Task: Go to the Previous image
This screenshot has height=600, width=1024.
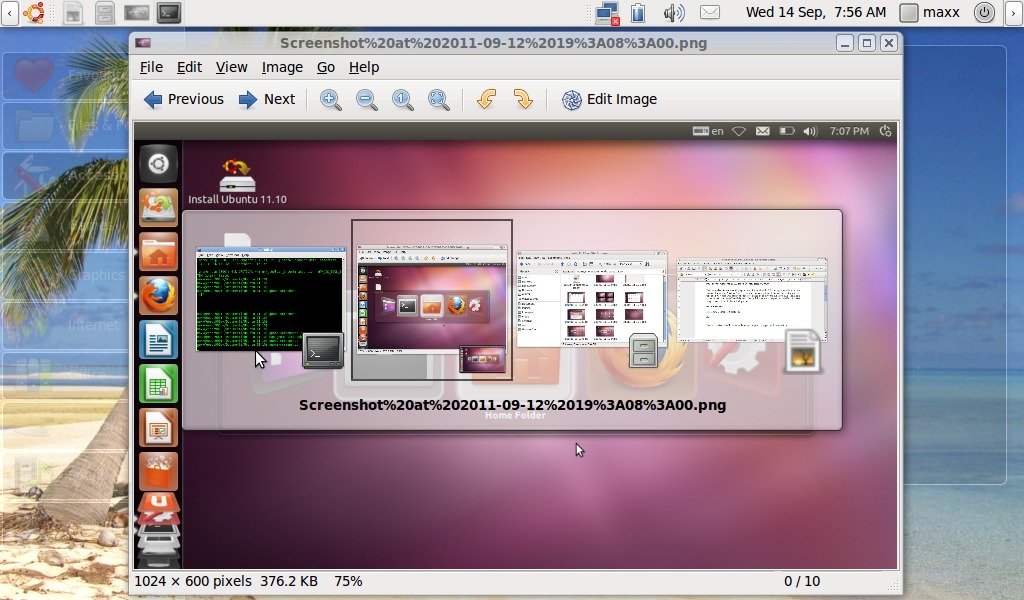Action: 184,99
